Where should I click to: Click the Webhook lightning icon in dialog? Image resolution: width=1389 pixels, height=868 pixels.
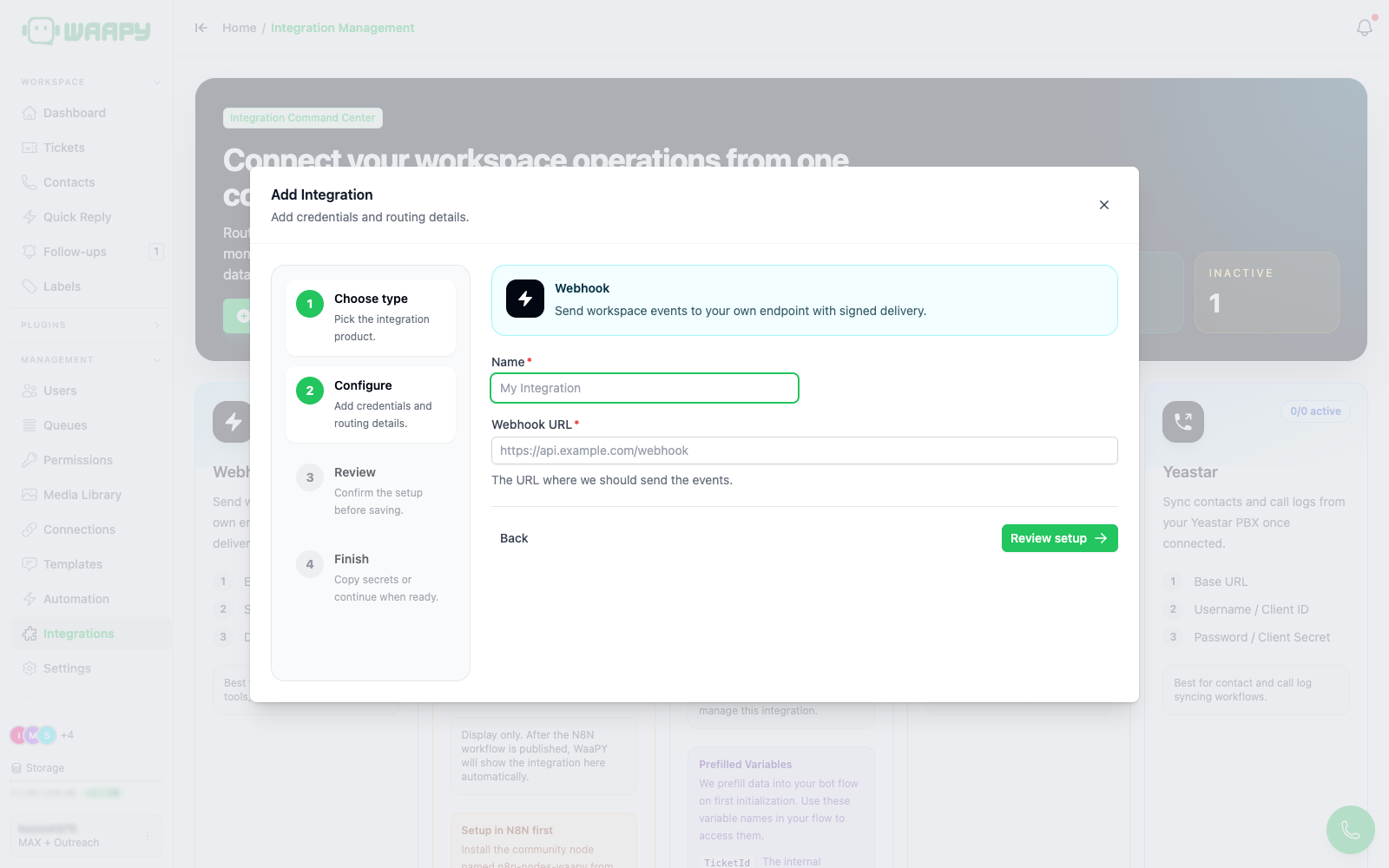[x=525, y=299]
